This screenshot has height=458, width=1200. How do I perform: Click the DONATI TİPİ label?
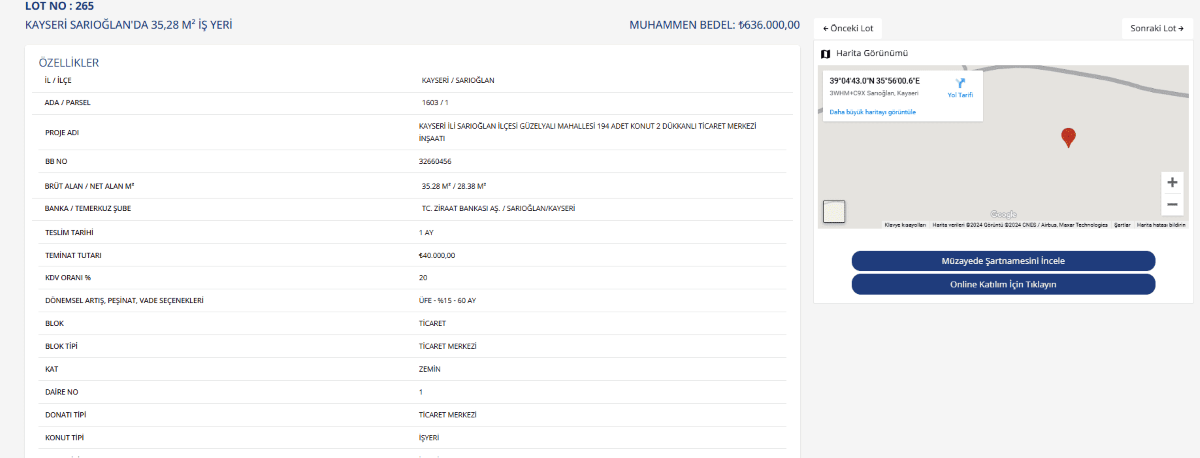coord(64,414)
